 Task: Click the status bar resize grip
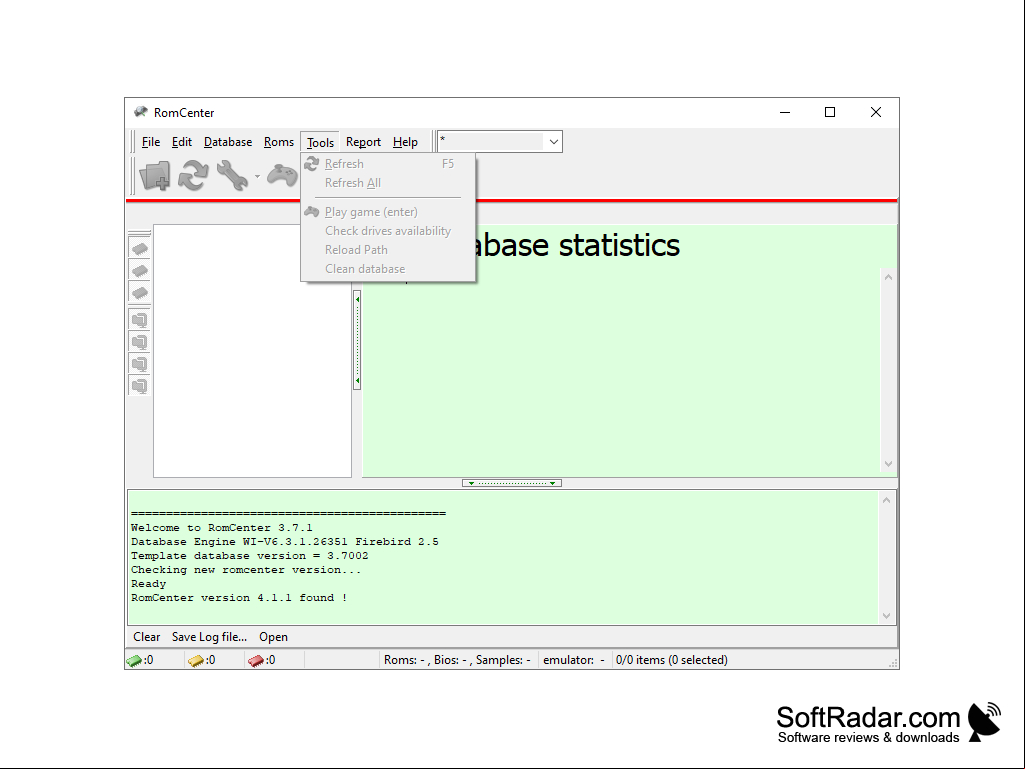pos(892,662)
